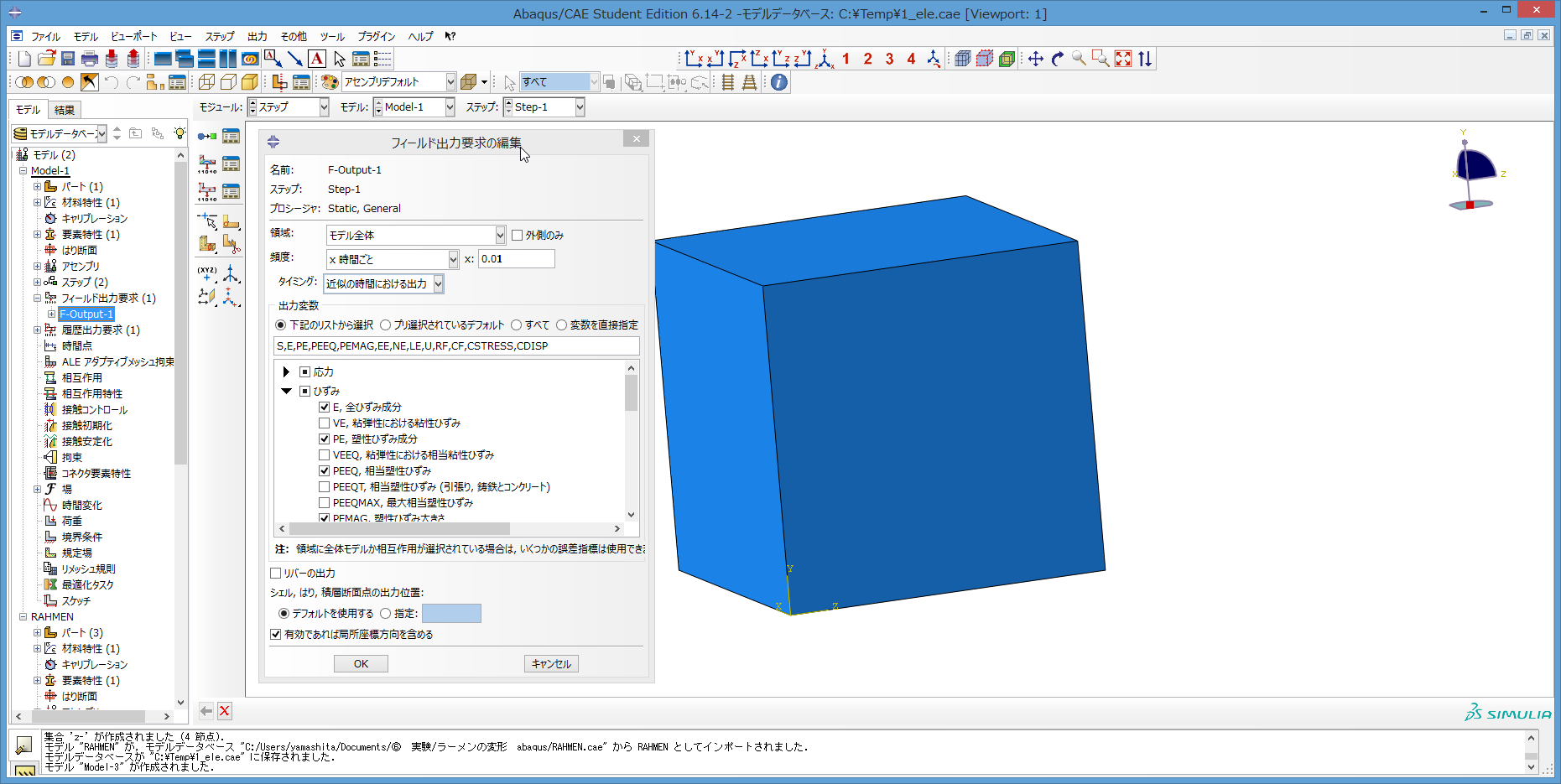Enable the 外側のみ checkbox

(x=517, y=236)
